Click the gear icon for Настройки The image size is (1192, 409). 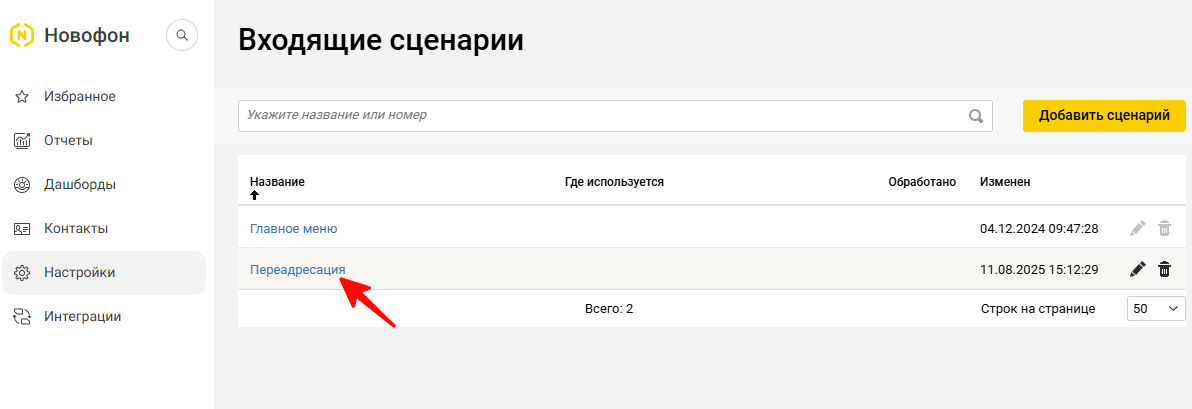coord(22,273)
